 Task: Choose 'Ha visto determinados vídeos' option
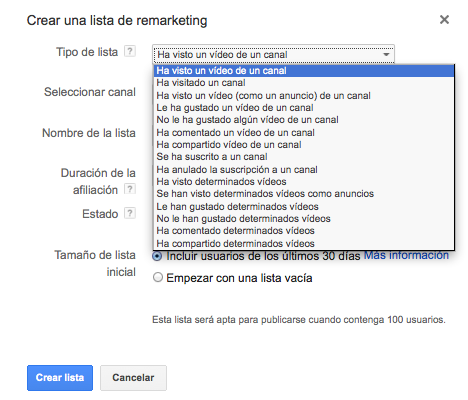pyautogui.click(x=304, y=182)
